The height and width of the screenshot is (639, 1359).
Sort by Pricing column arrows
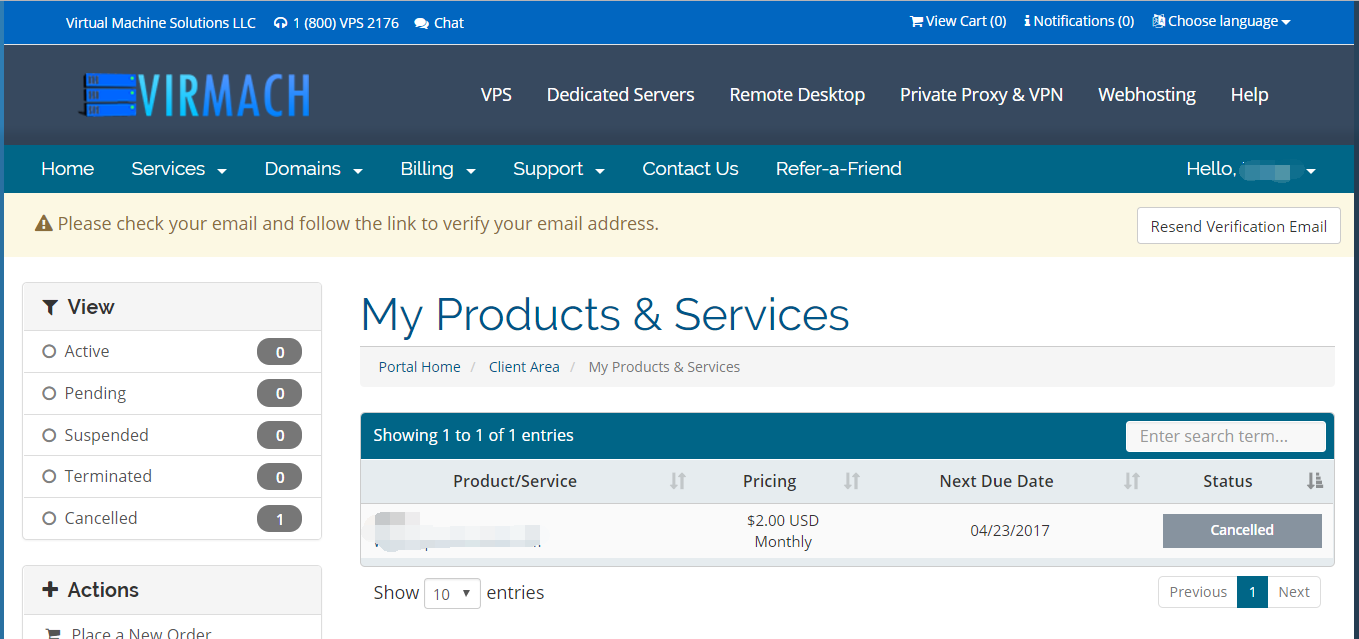click(852, 481)
